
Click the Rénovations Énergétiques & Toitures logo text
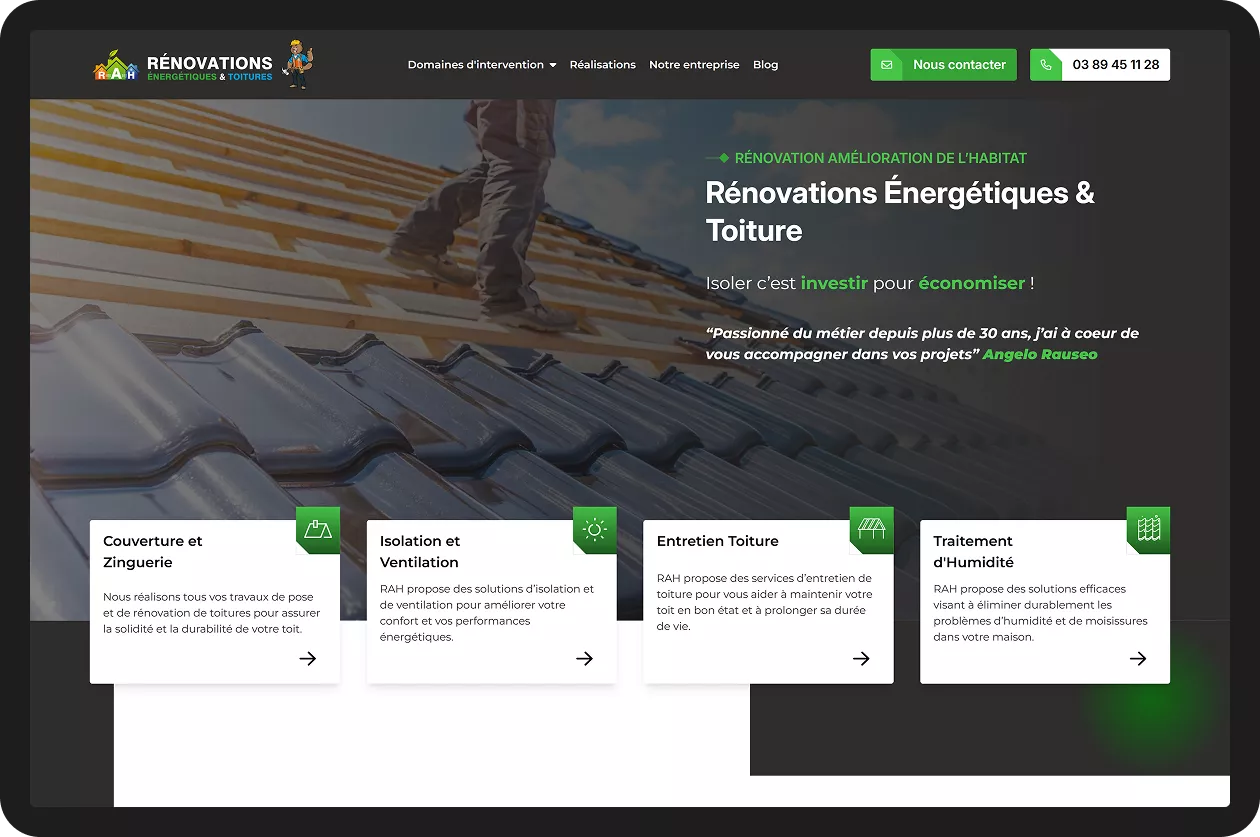(x=210, y=68)
